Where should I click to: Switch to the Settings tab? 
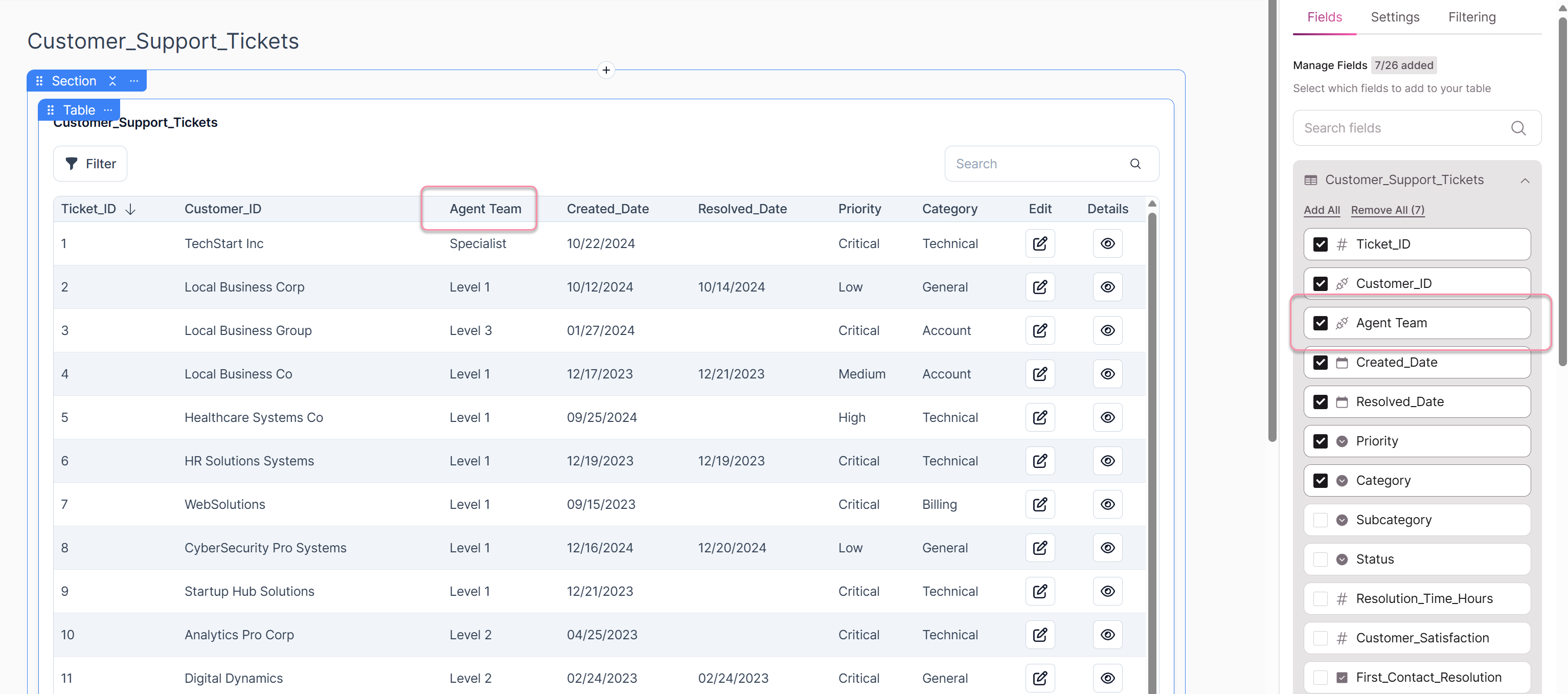[x=1395, y=17]
